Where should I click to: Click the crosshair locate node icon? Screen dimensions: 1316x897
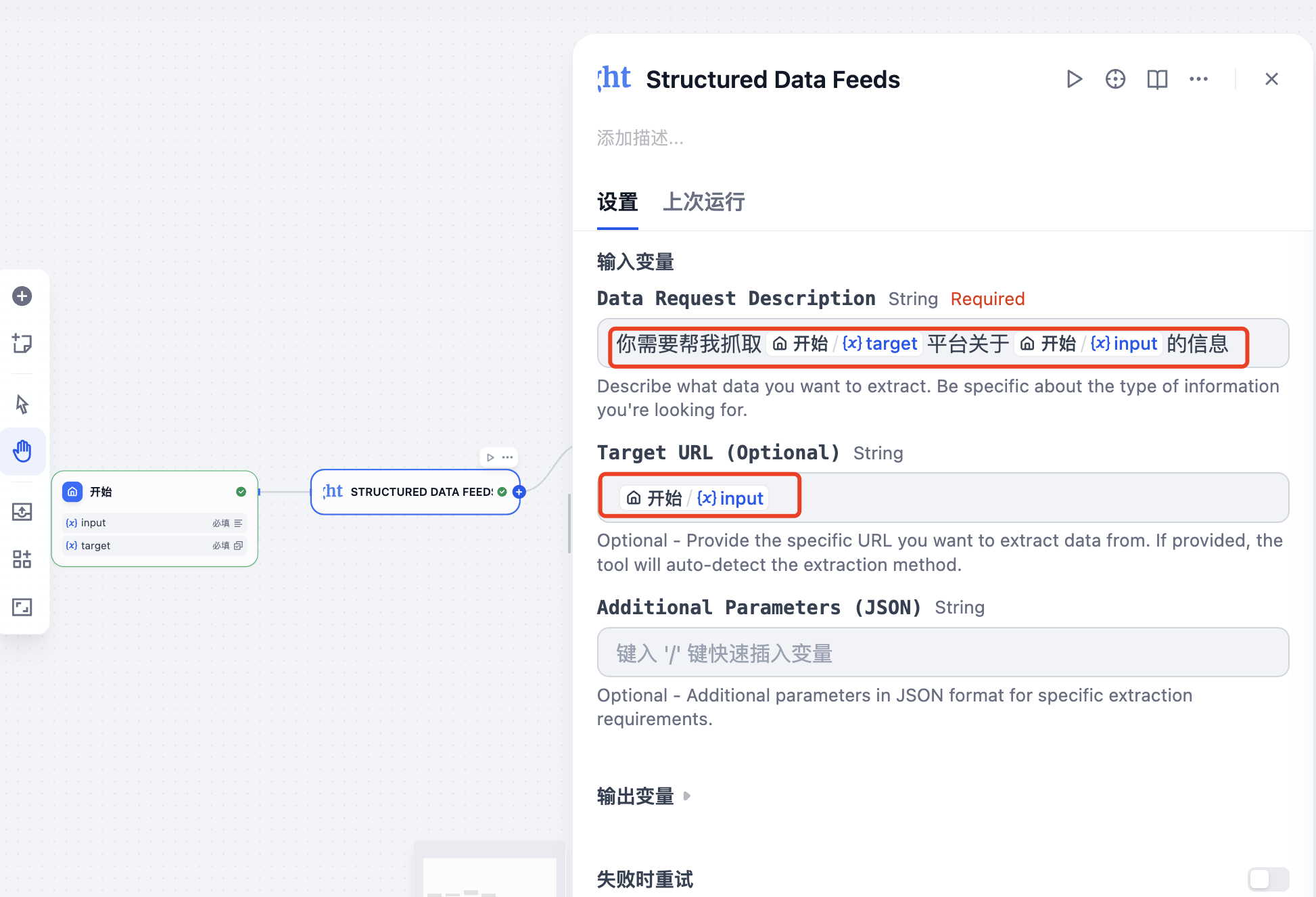pos(1115,79)
